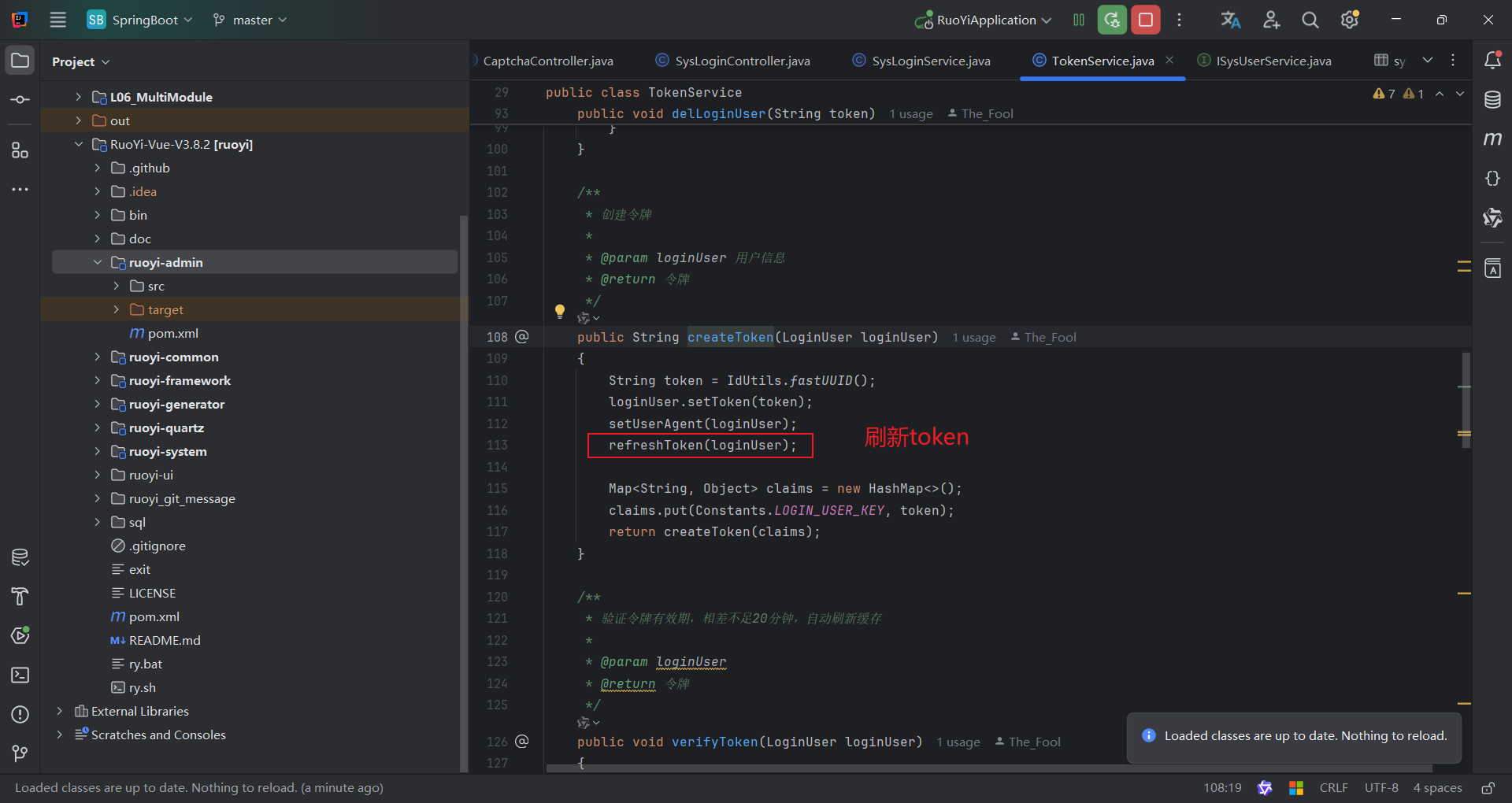This screenshot has height=803, width=1512.
Task: Open the Database tool window
Action: pos(1492,100)
